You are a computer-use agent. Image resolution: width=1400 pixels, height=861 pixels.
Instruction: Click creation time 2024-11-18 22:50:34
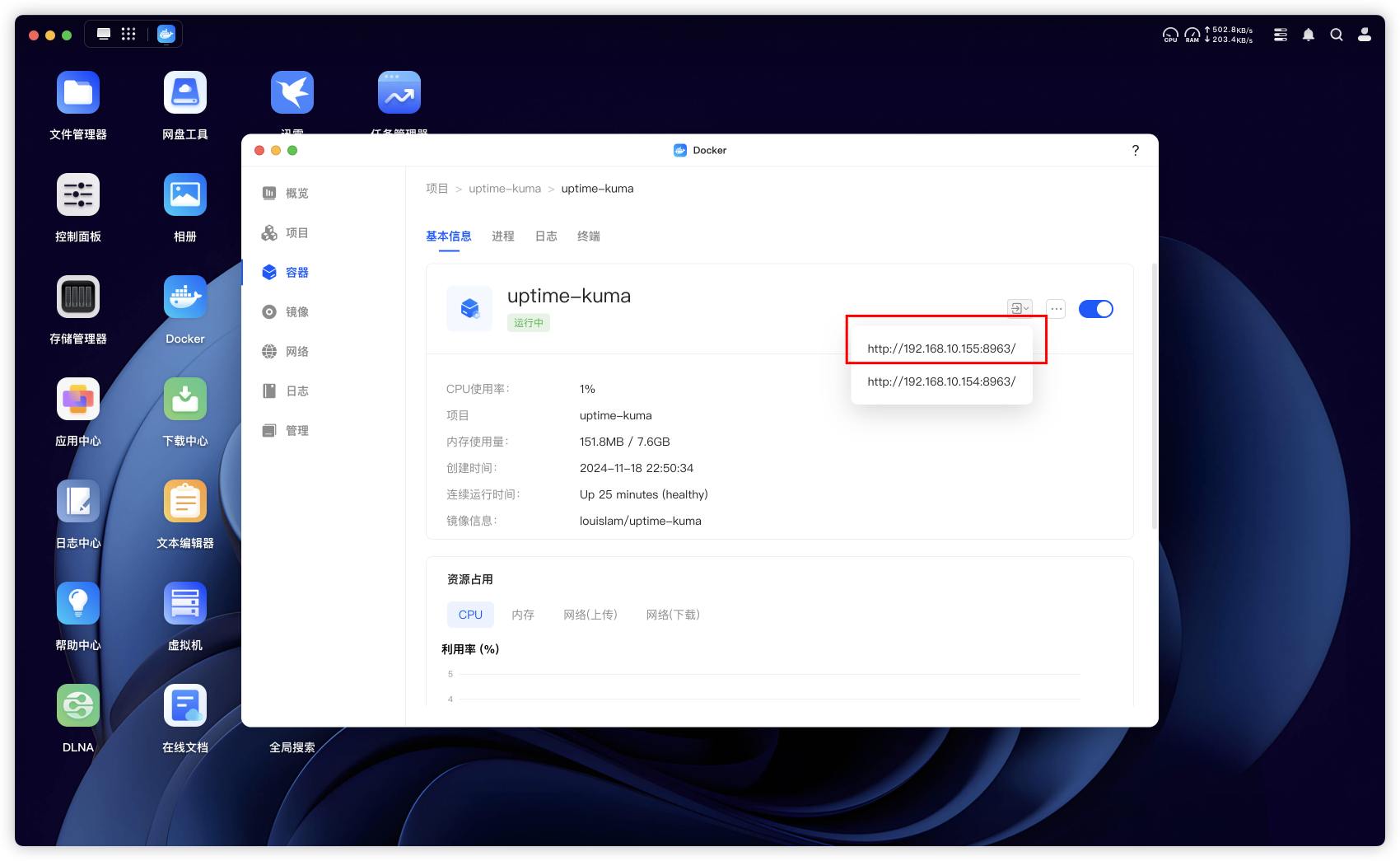pyautogui.click(x=637, y=468)
